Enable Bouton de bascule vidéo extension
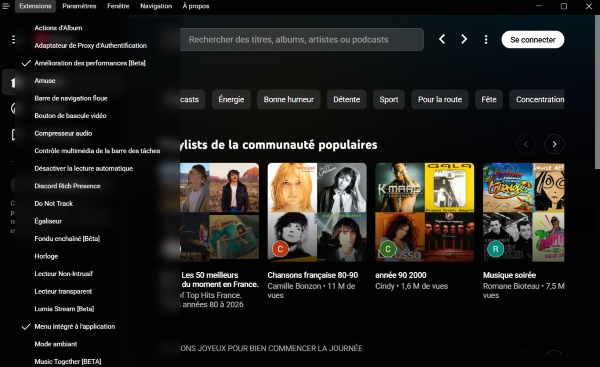 (x=70, y=116)
